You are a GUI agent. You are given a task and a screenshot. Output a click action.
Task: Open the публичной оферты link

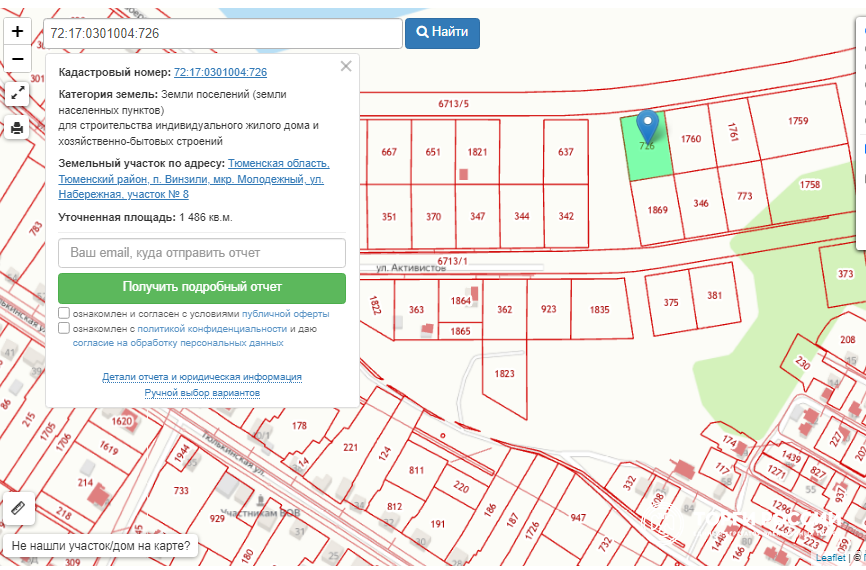[285, 313]
